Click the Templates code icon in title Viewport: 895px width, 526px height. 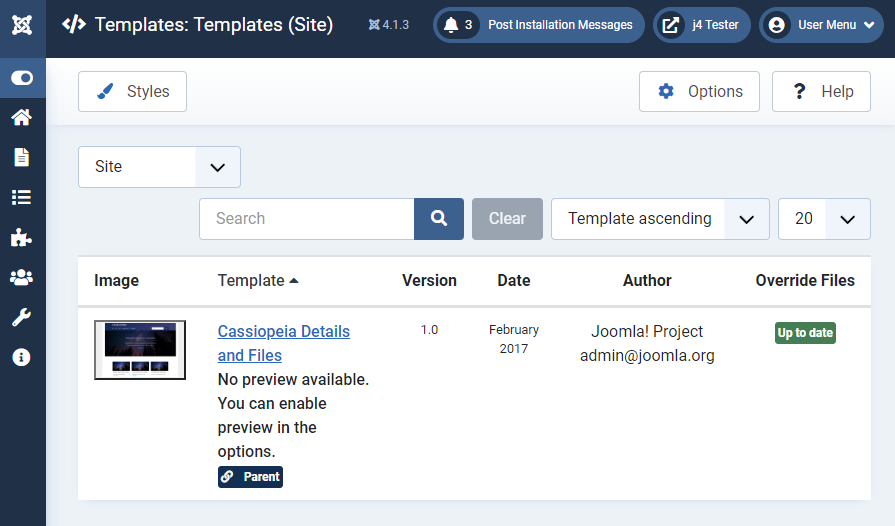(x=74, y=25)
